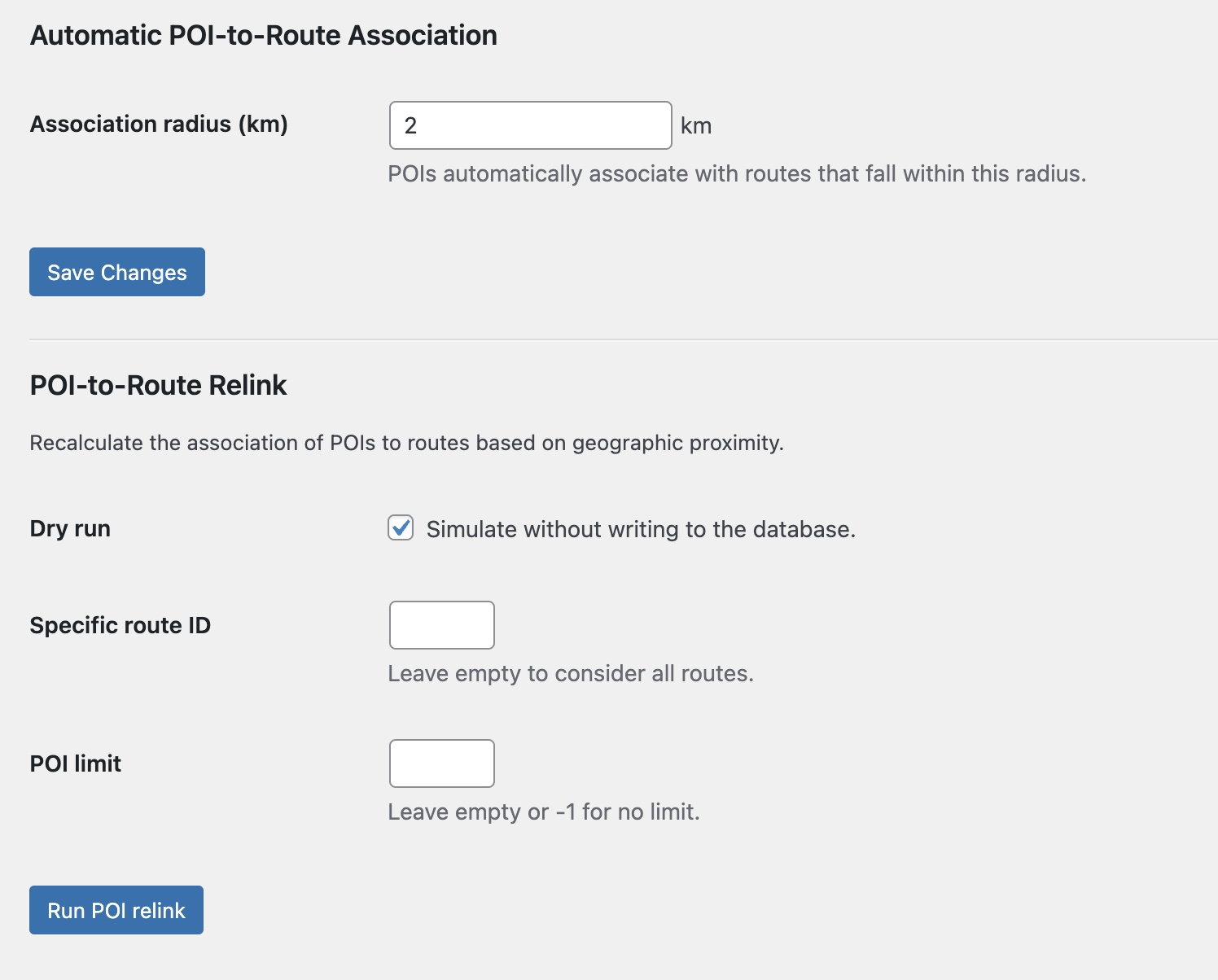Uncheck Simulate without writing to the database
The image size is (1218, 980).
(x=400, y=529)
